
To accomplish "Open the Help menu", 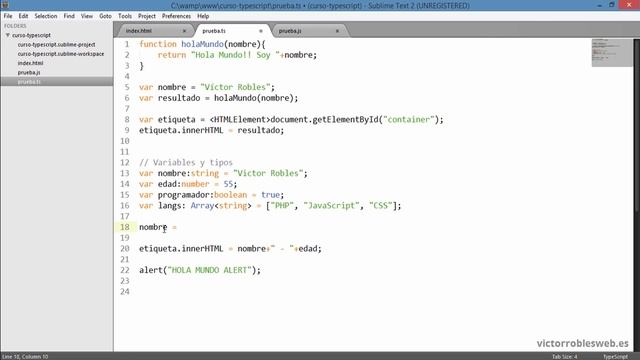I will pyautogui.click(x=203, y=16).
